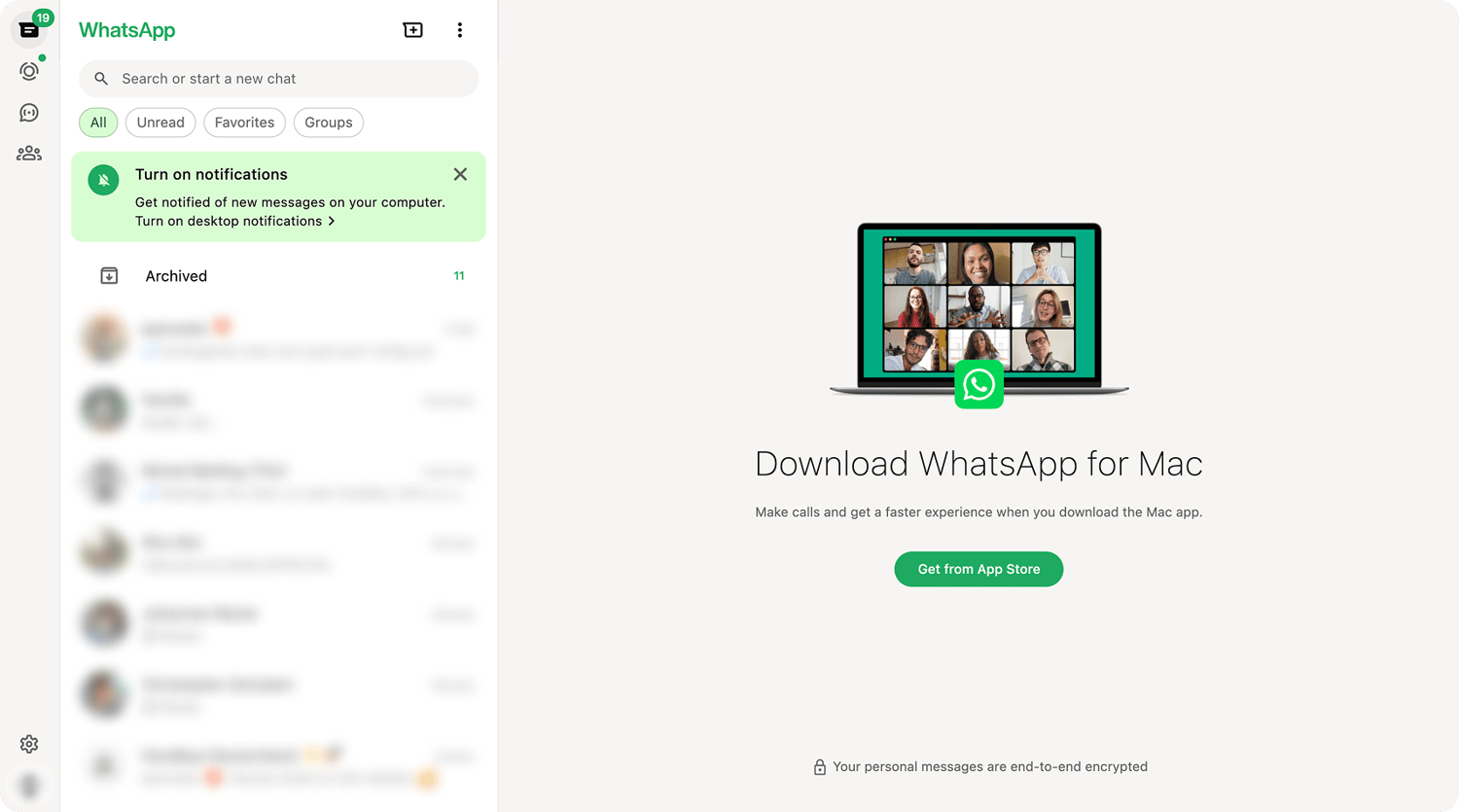
Task: Open the Chats panel icon
Action: click(x=29, y=30)
